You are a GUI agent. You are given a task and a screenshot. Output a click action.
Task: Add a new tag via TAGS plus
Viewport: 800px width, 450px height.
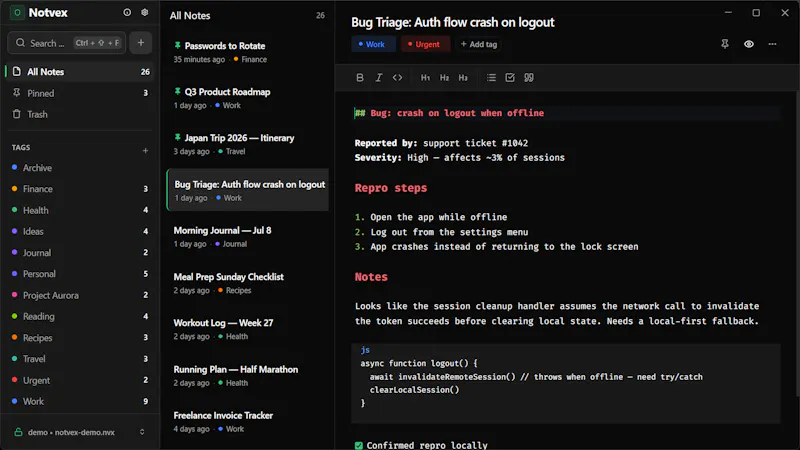pos(145,151)
